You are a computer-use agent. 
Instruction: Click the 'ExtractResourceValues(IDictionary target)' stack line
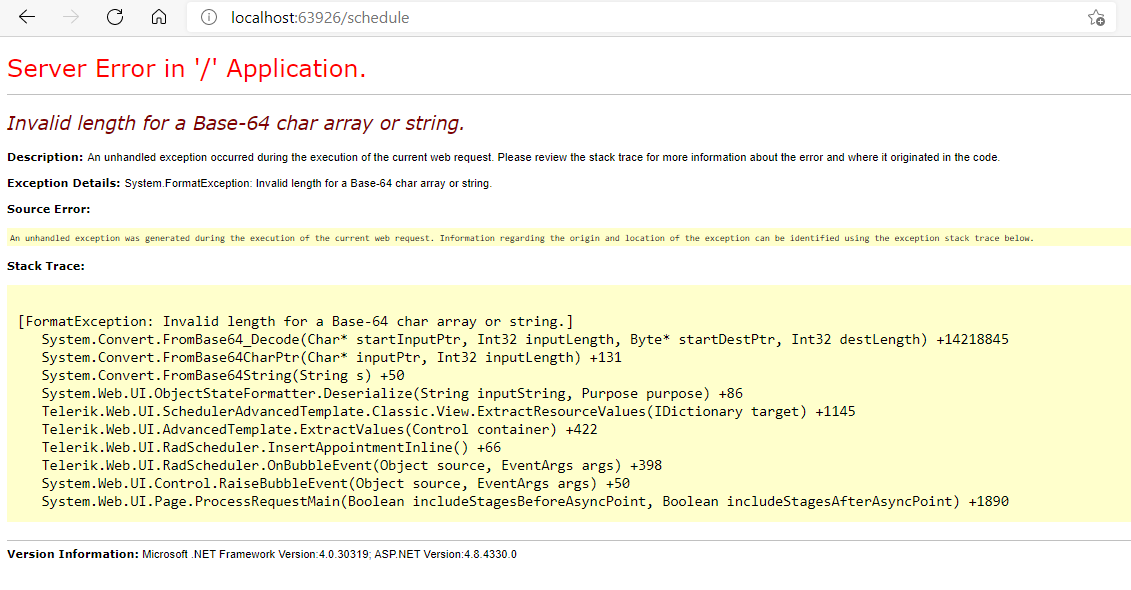pos(449,412)
